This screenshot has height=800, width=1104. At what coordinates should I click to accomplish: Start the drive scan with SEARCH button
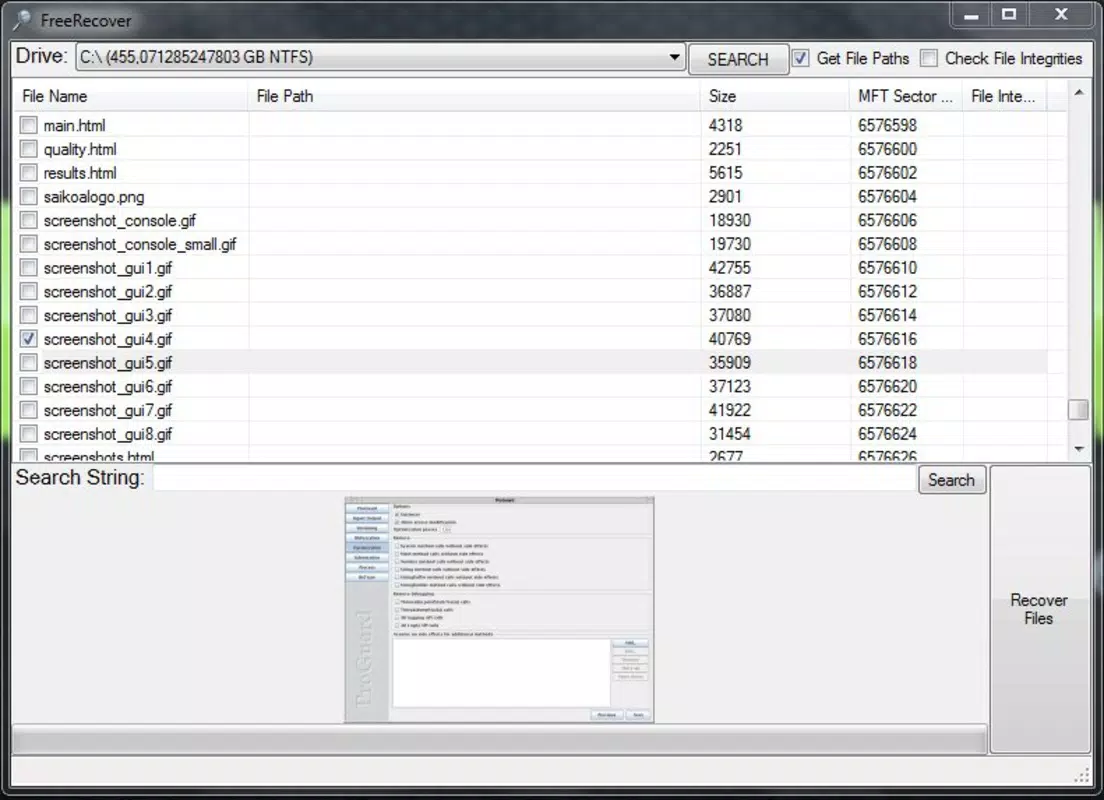pos(738,59)
